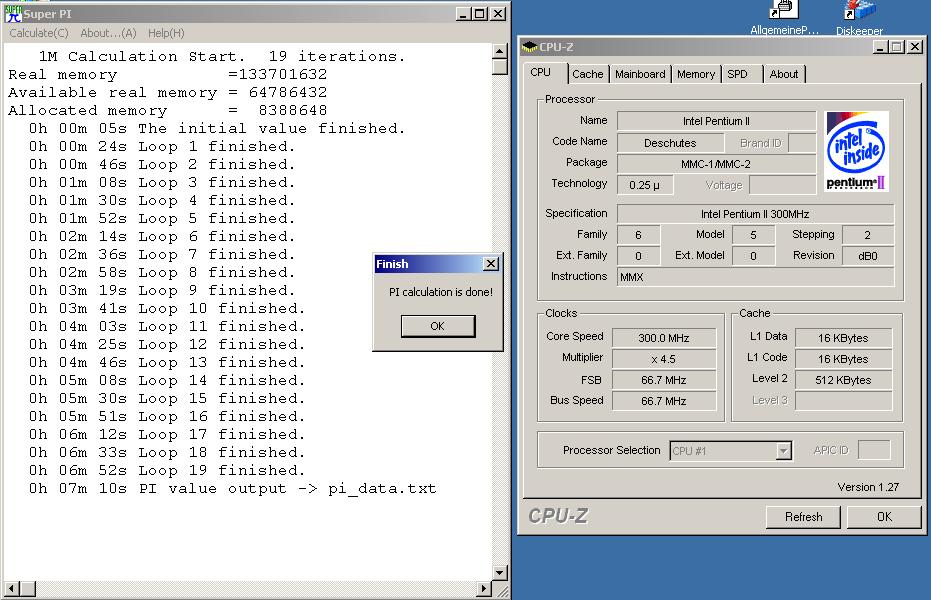Click 'PI calculation is done!' message text
Image resolution: width=931 pixels, height=600 pixels.
(x=441, y=292)
